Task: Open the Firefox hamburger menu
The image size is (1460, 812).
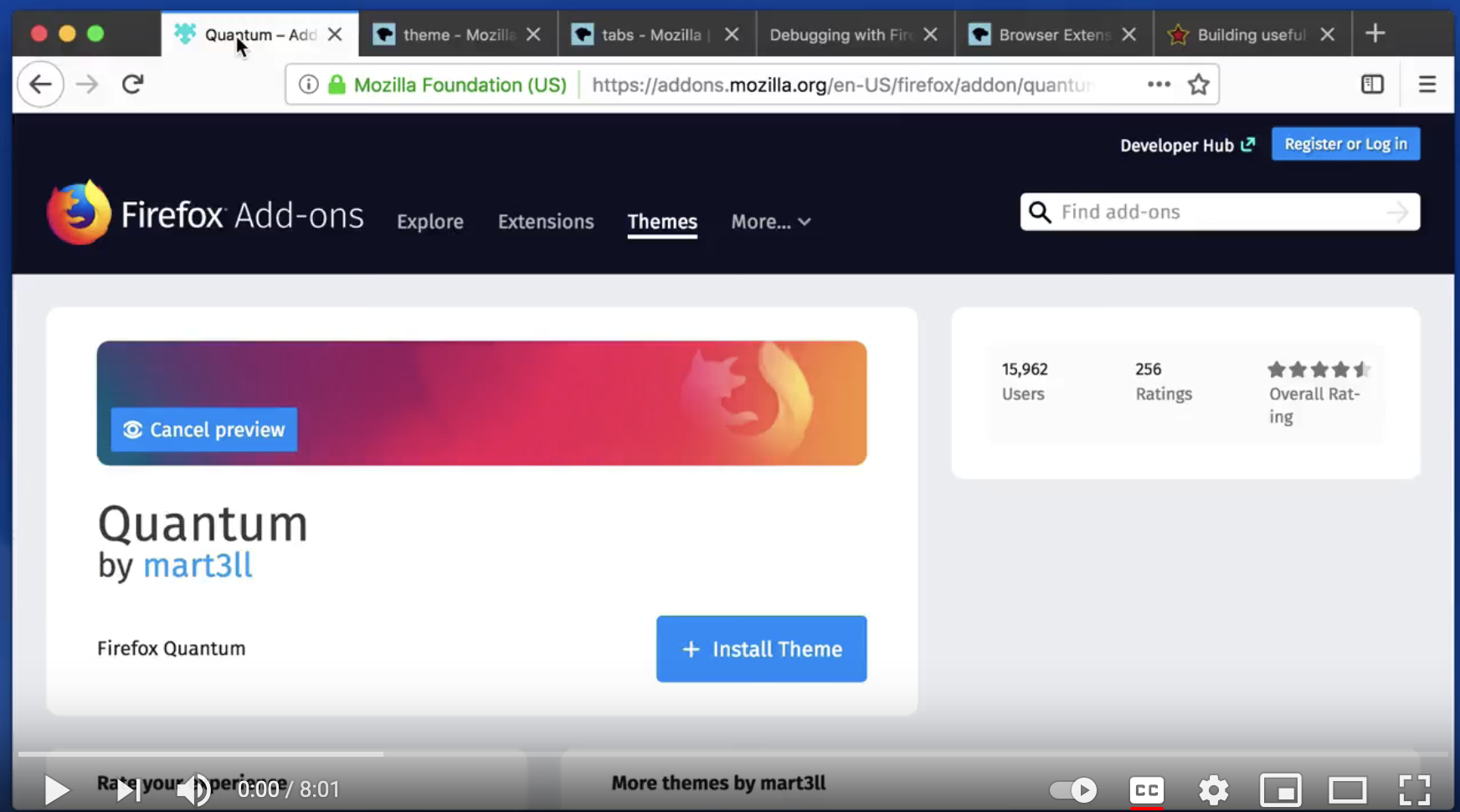Action: pyautogui.click(x=1427, y=84)
